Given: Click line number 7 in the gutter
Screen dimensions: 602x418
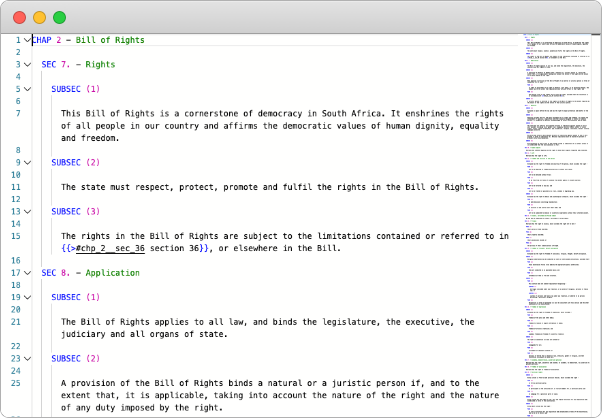Looking at the screenshot, I should coord(18,114).
